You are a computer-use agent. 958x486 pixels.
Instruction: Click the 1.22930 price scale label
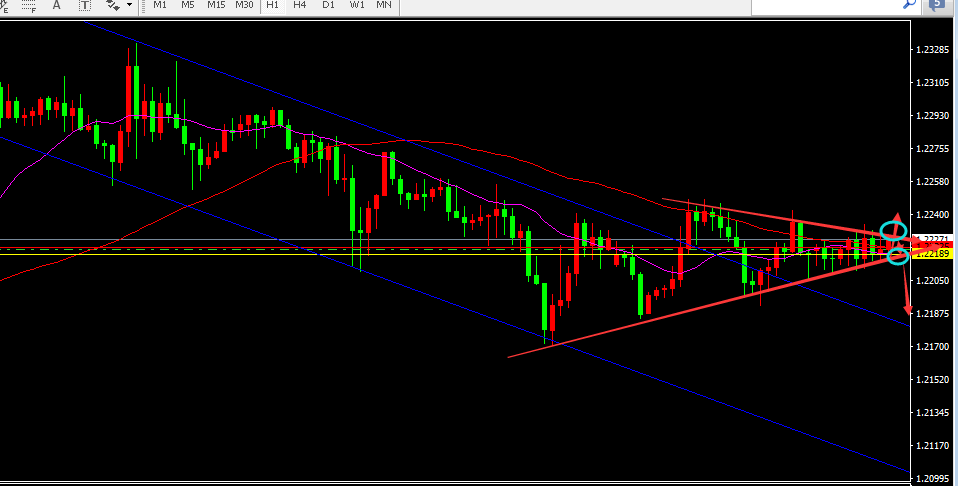coord(932,116)
